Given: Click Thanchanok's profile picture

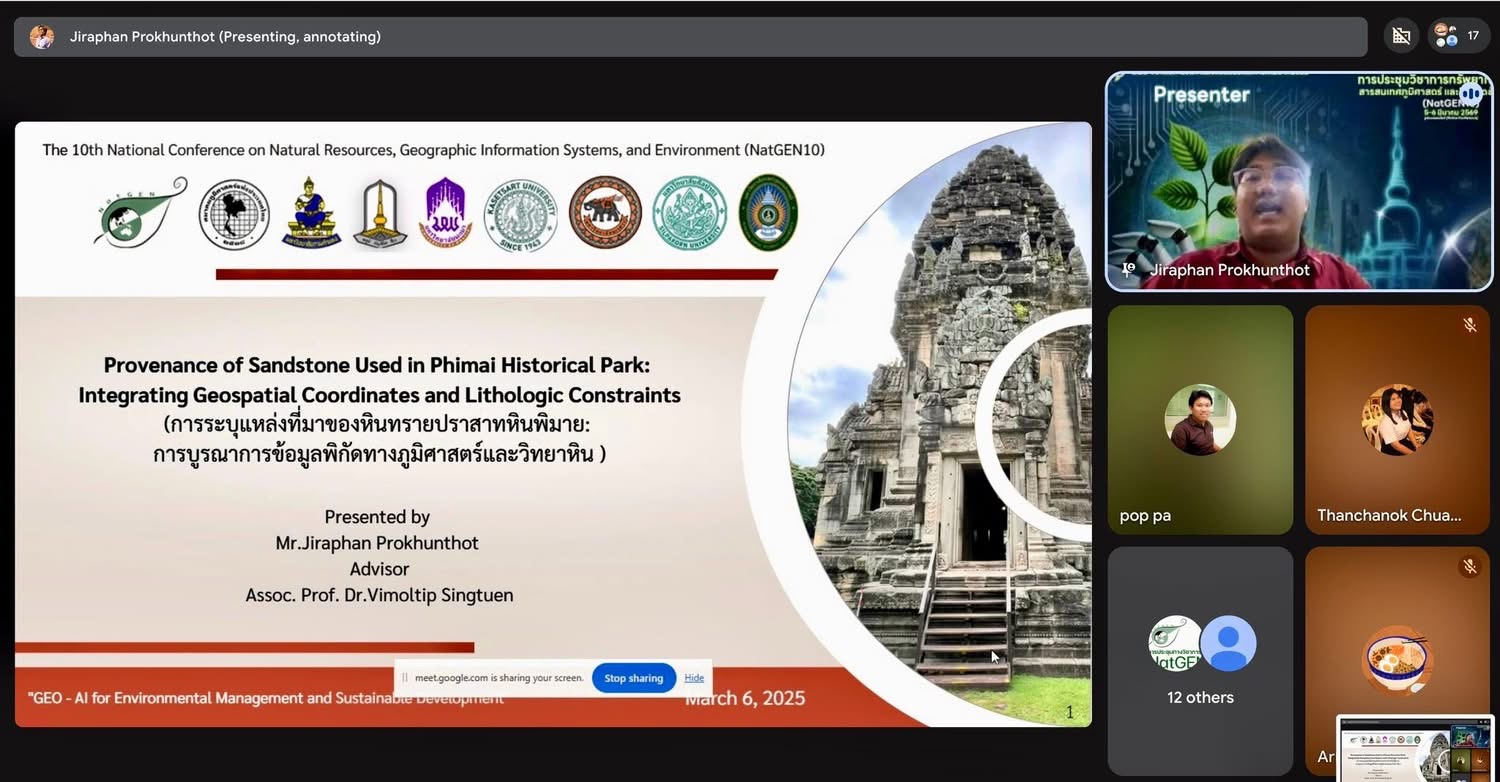Looking at the screenshot, I should click(x=1397, y=420).
